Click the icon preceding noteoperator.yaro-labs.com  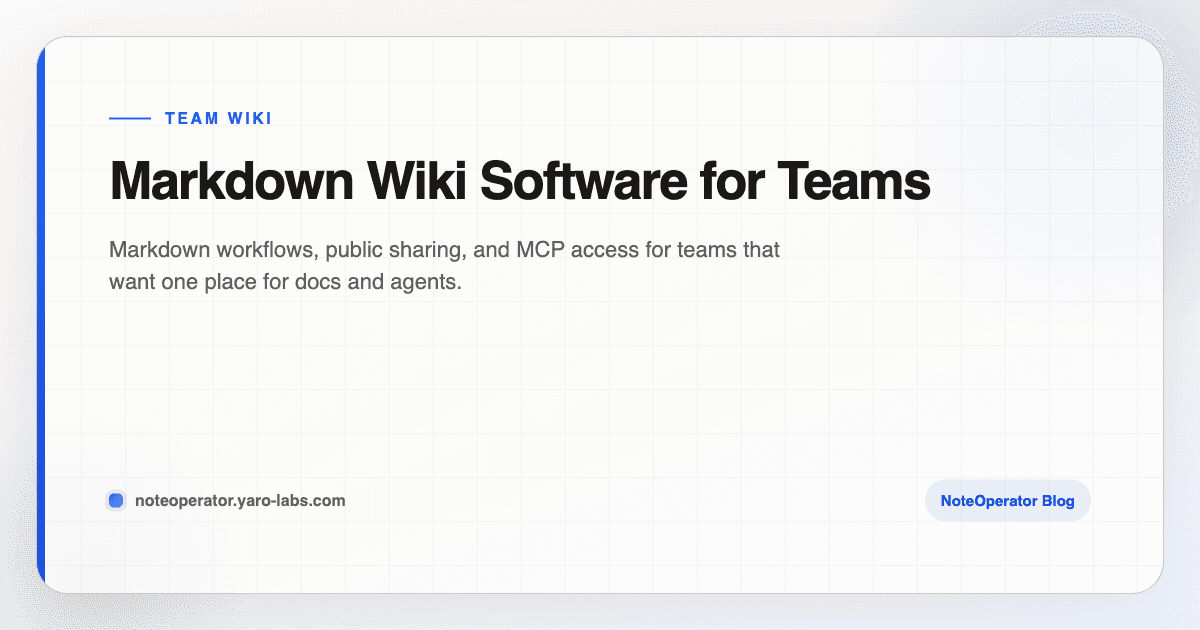pyautogui.click(x=116, y=499)
